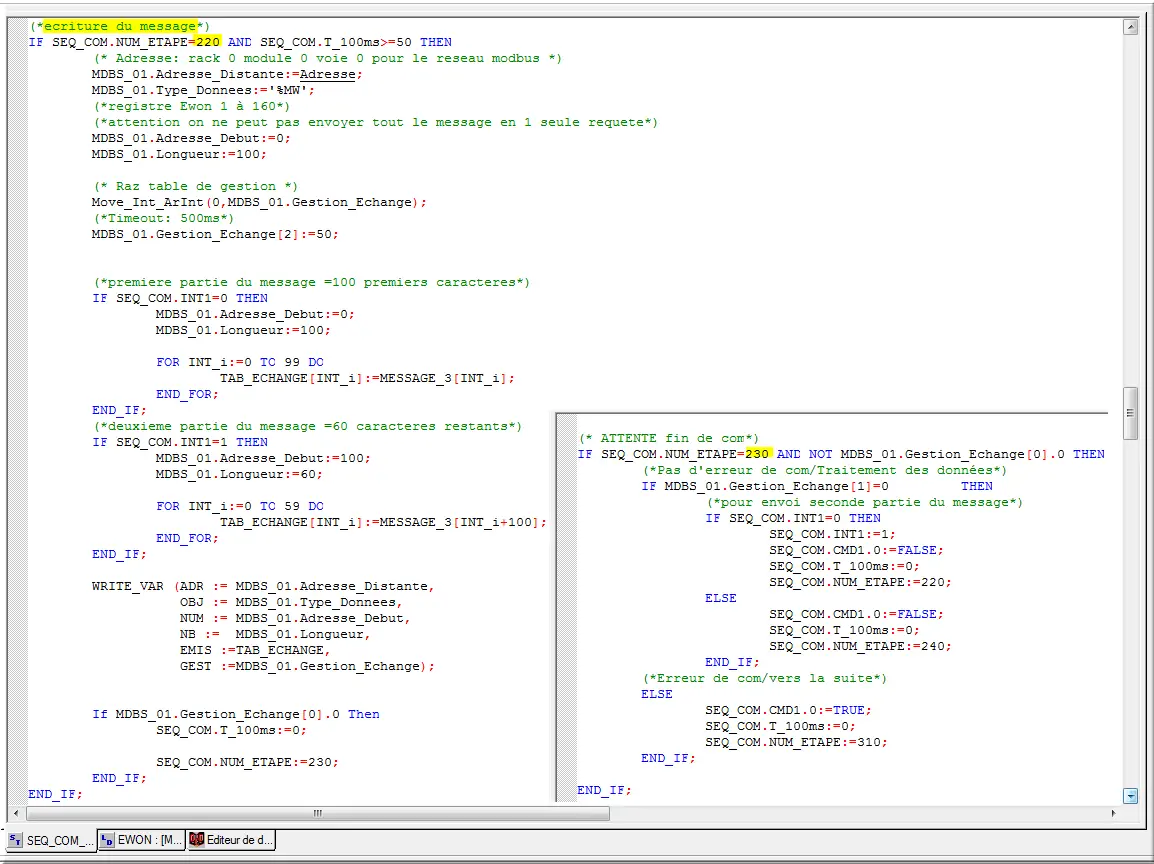Click the line "TAB_ECHANGE[INT_i]:=MESSAGE_3[INT_i];"
This screenshot has height=864, width=1154.
[367, 378]
